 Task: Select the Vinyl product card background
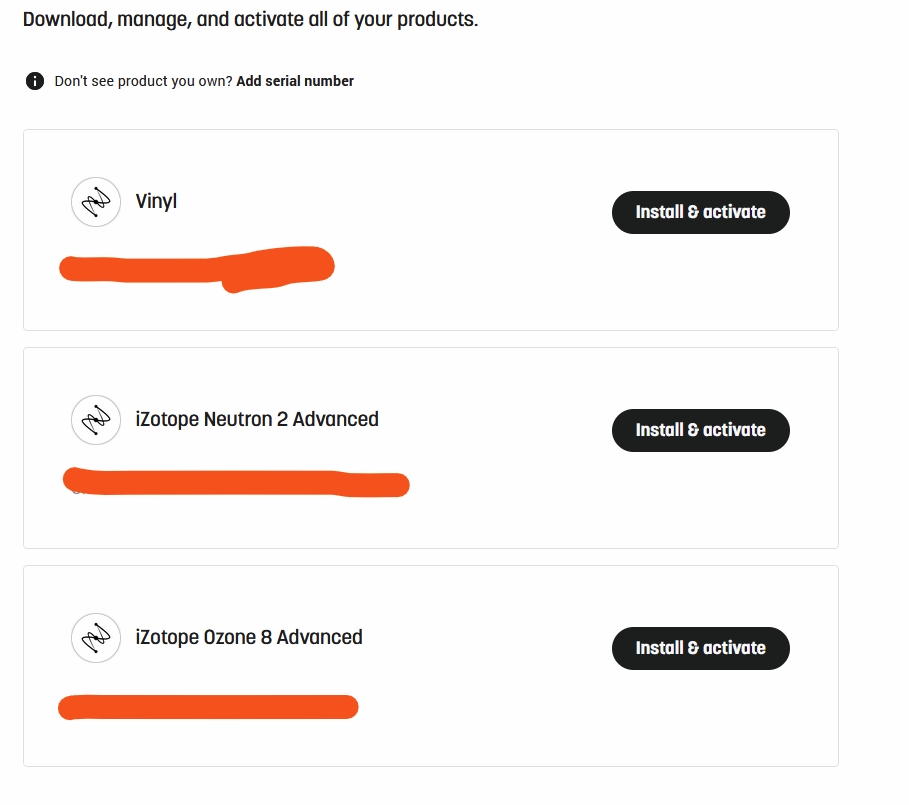click(431, 230)
